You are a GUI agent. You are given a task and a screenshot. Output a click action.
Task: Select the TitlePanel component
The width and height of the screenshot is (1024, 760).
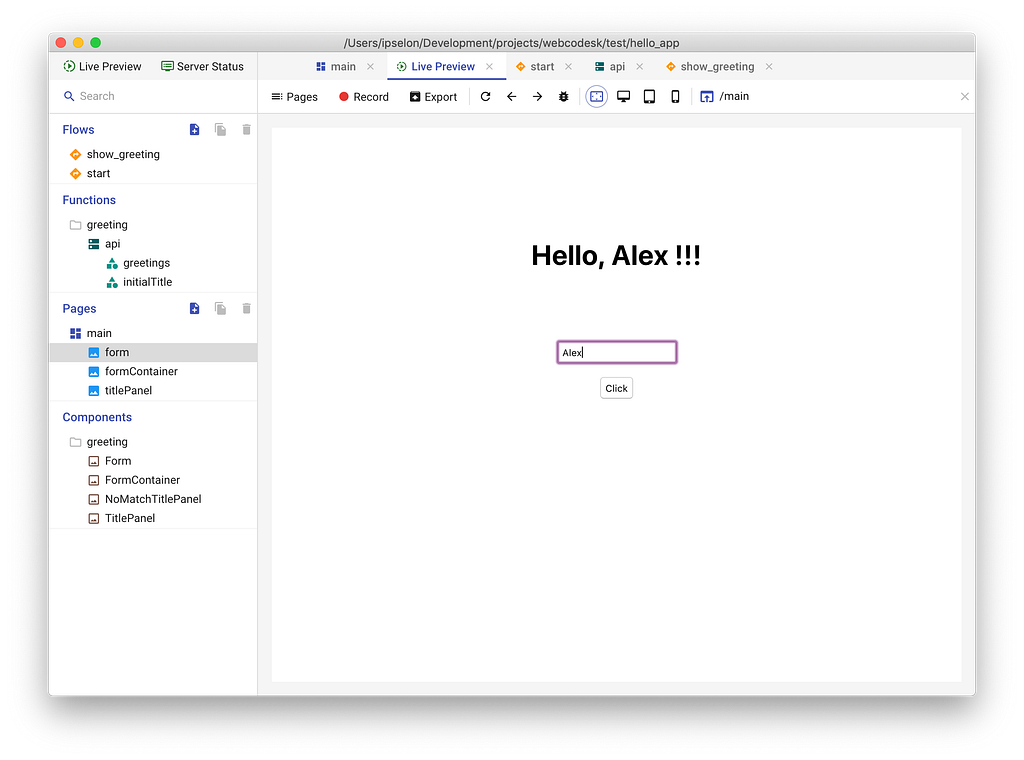130,518
